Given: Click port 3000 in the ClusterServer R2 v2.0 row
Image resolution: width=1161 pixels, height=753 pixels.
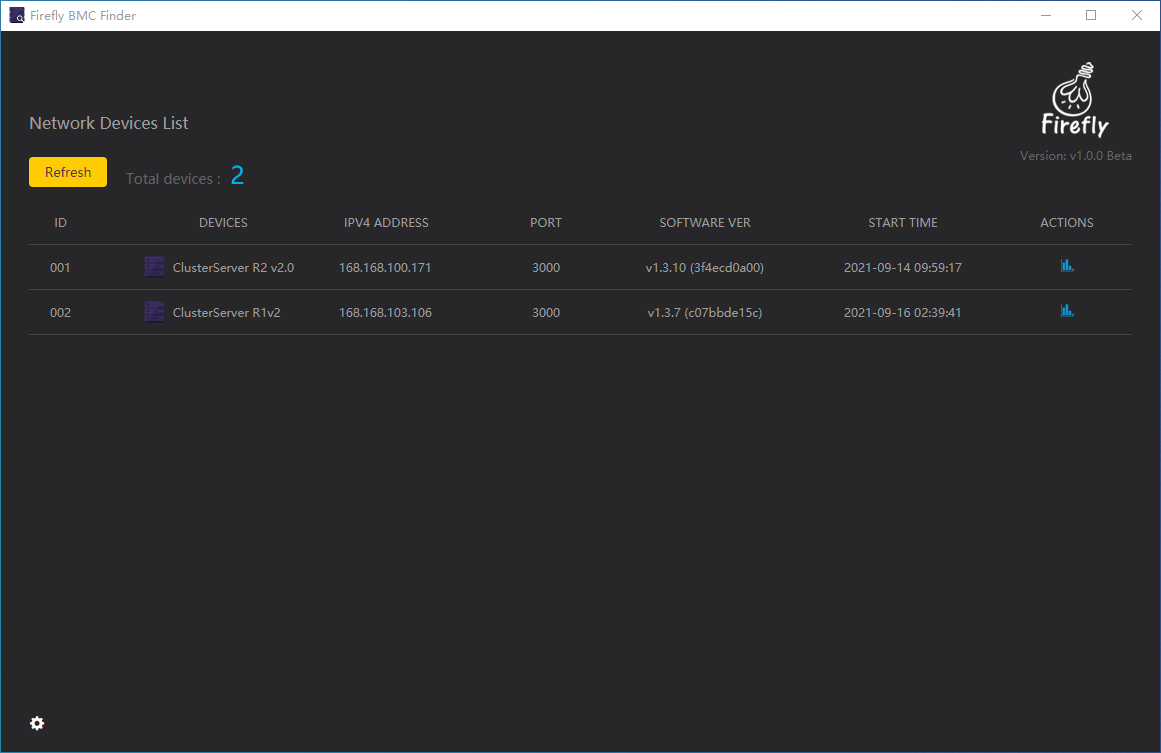Looking at the screenshot, I should tap(546, 267).
